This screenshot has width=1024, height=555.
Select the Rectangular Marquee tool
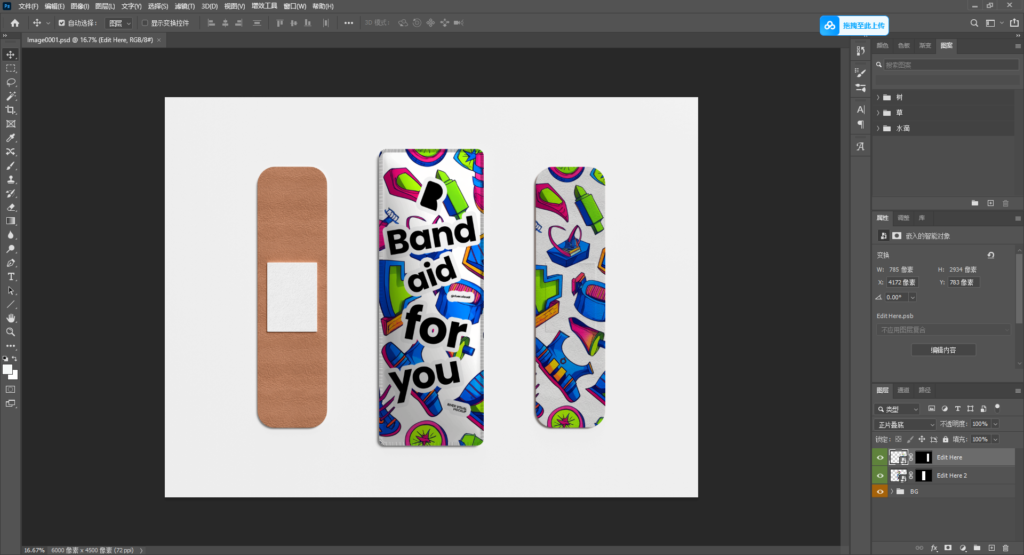click(10, 69)
